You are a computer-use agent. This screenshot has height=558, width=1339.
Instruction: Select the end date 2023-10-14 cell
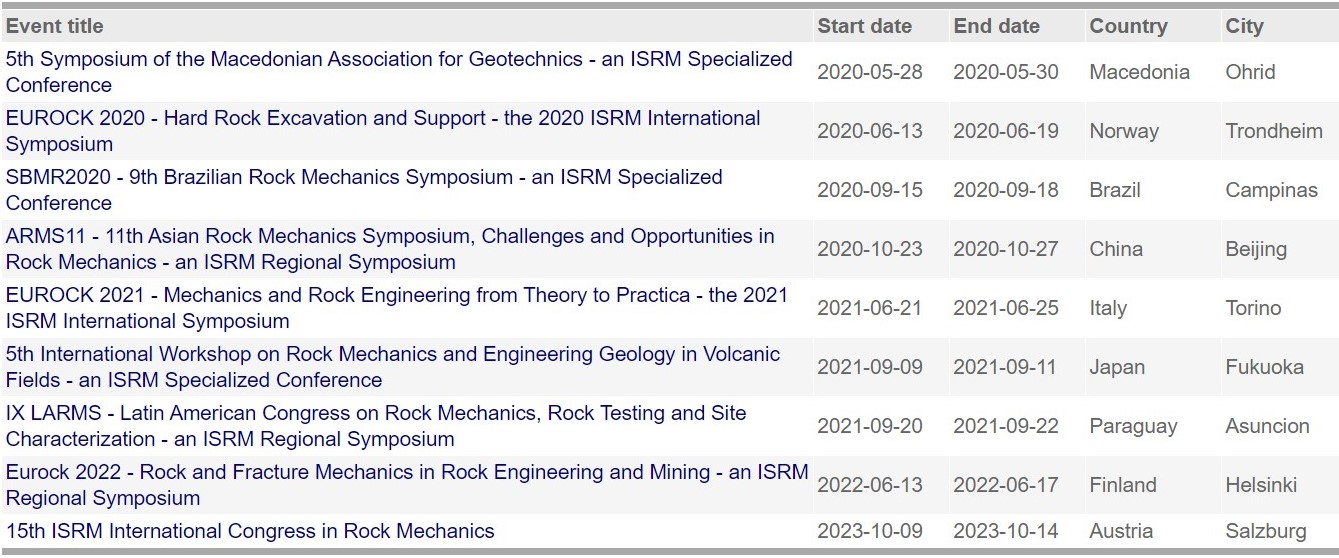coord(1005,531)
